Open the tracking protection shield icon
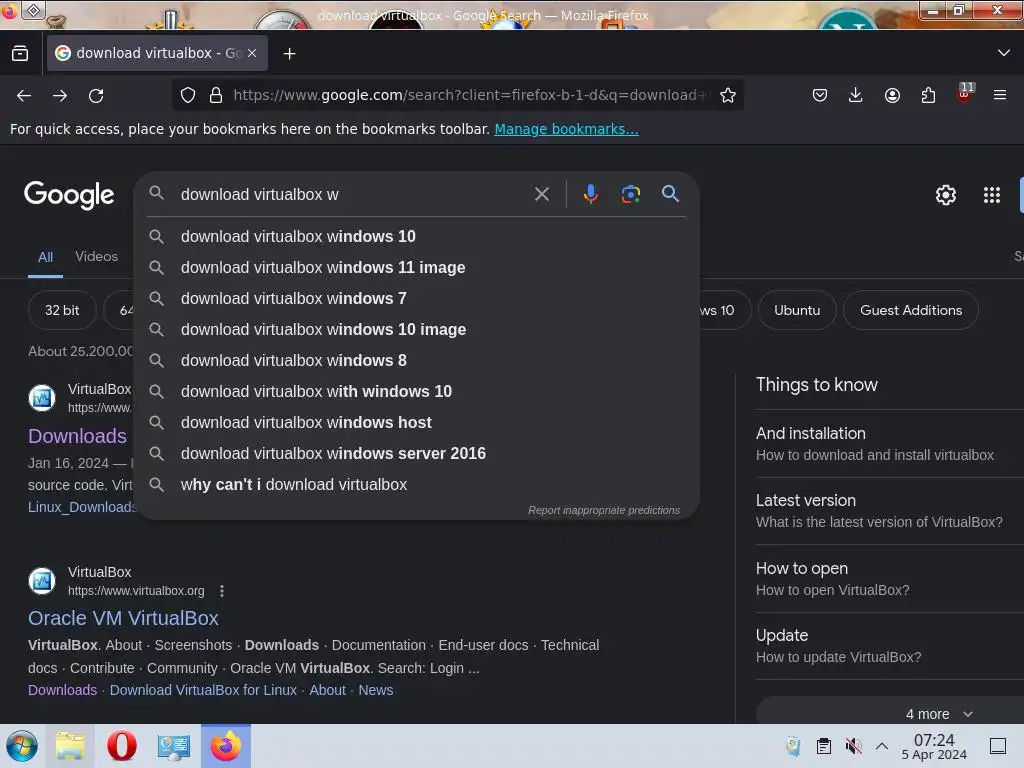1024x768 pixels. [188, 95]
